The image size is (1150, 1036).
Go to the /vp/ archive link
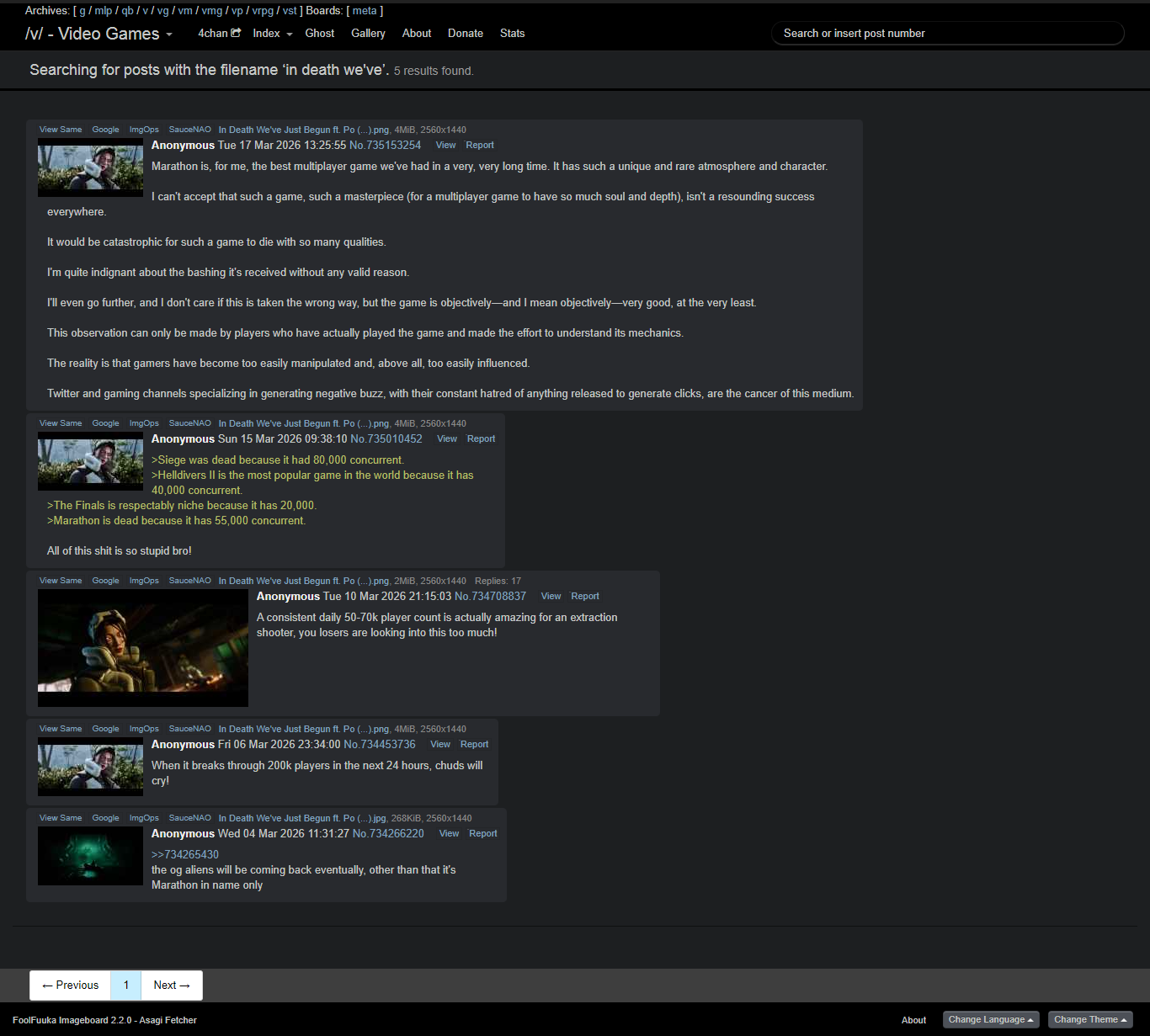(237, 11)
